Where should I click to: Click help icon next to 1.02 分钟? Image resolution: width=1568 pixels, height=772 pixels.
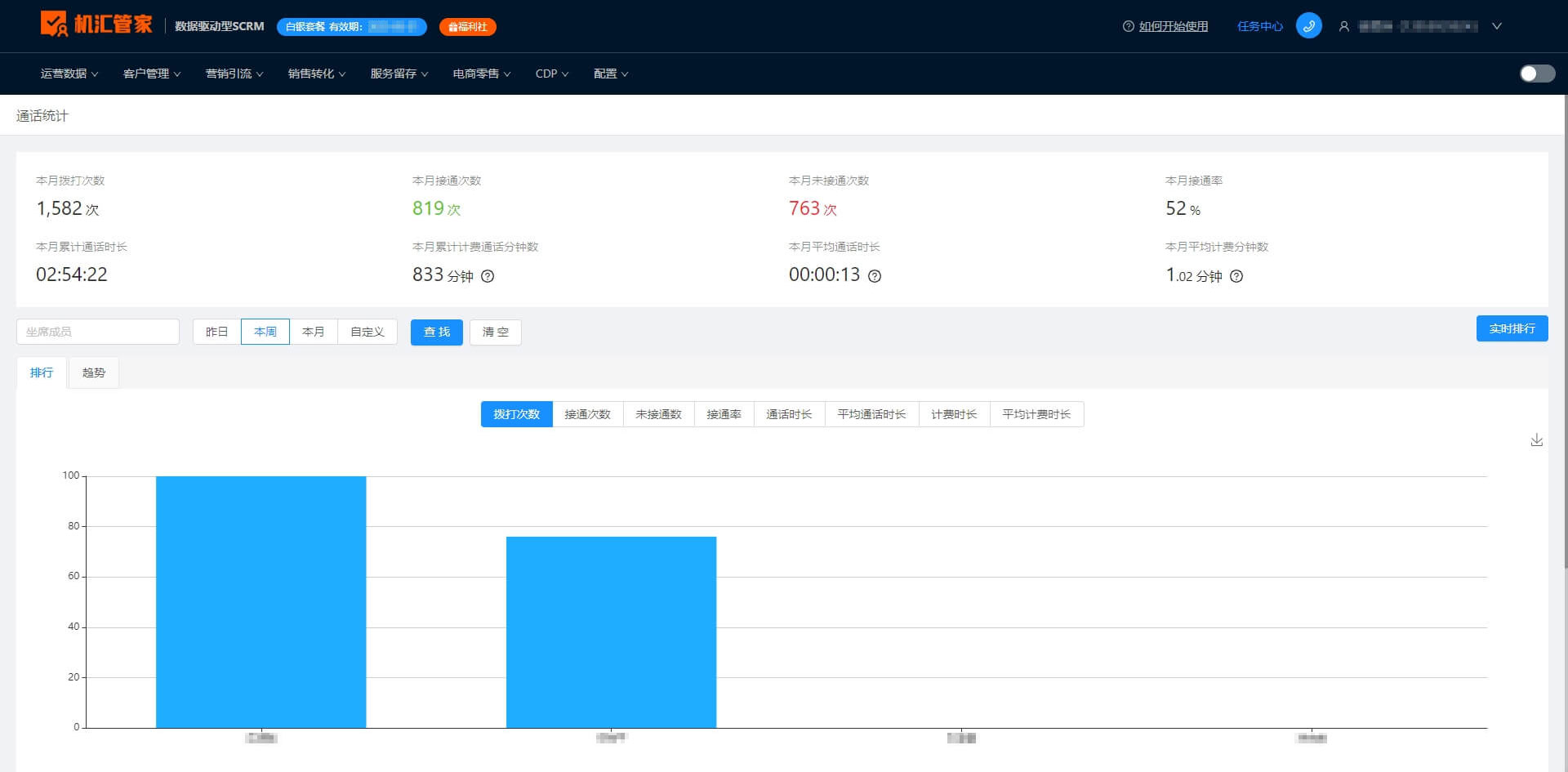[1236, 276]
